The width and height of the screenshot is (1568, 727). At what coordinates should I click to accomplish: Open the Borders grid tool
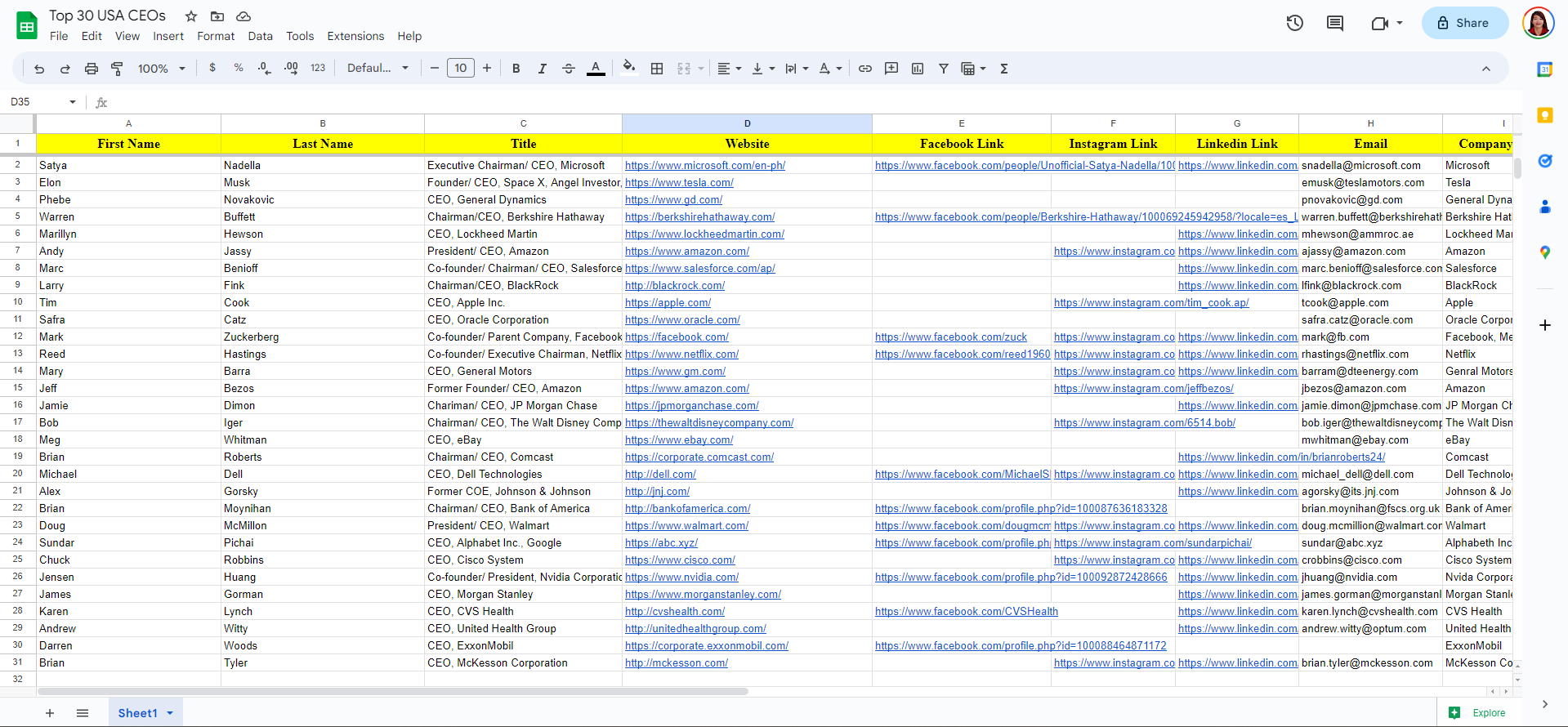point(657,69)
